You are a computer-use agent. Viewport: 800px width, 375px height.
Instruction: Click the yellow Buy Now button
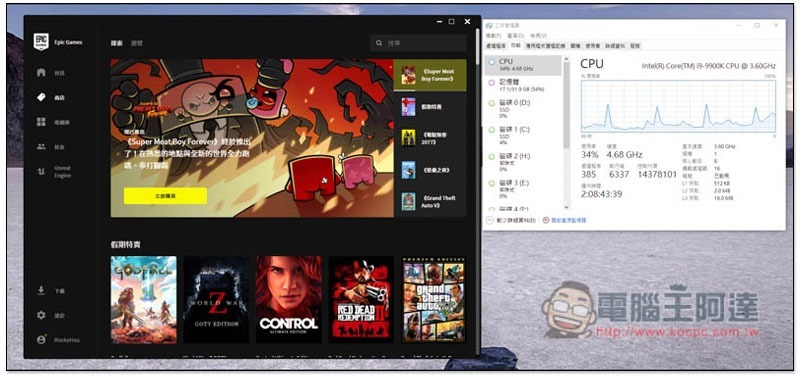click(x=165, y=196)
